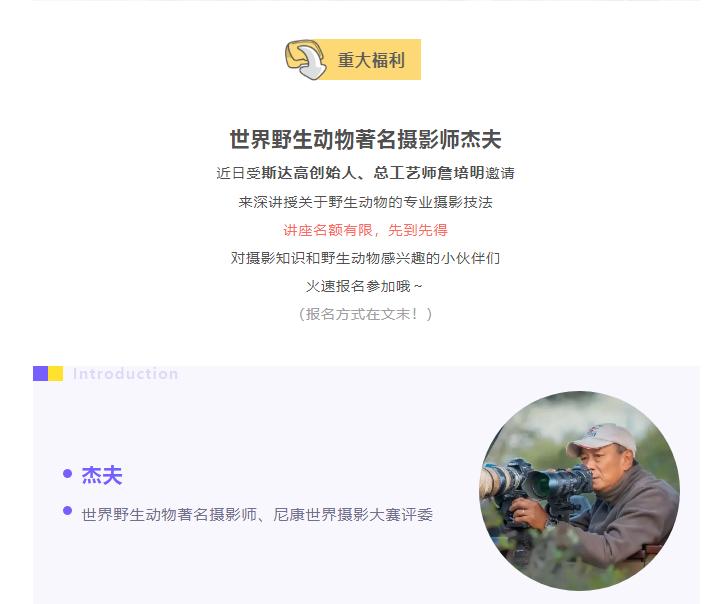Click bullet dot before 世界野生动物著名摄影师
This screenshot has width=716, height=604.
[x=67, y=510]
